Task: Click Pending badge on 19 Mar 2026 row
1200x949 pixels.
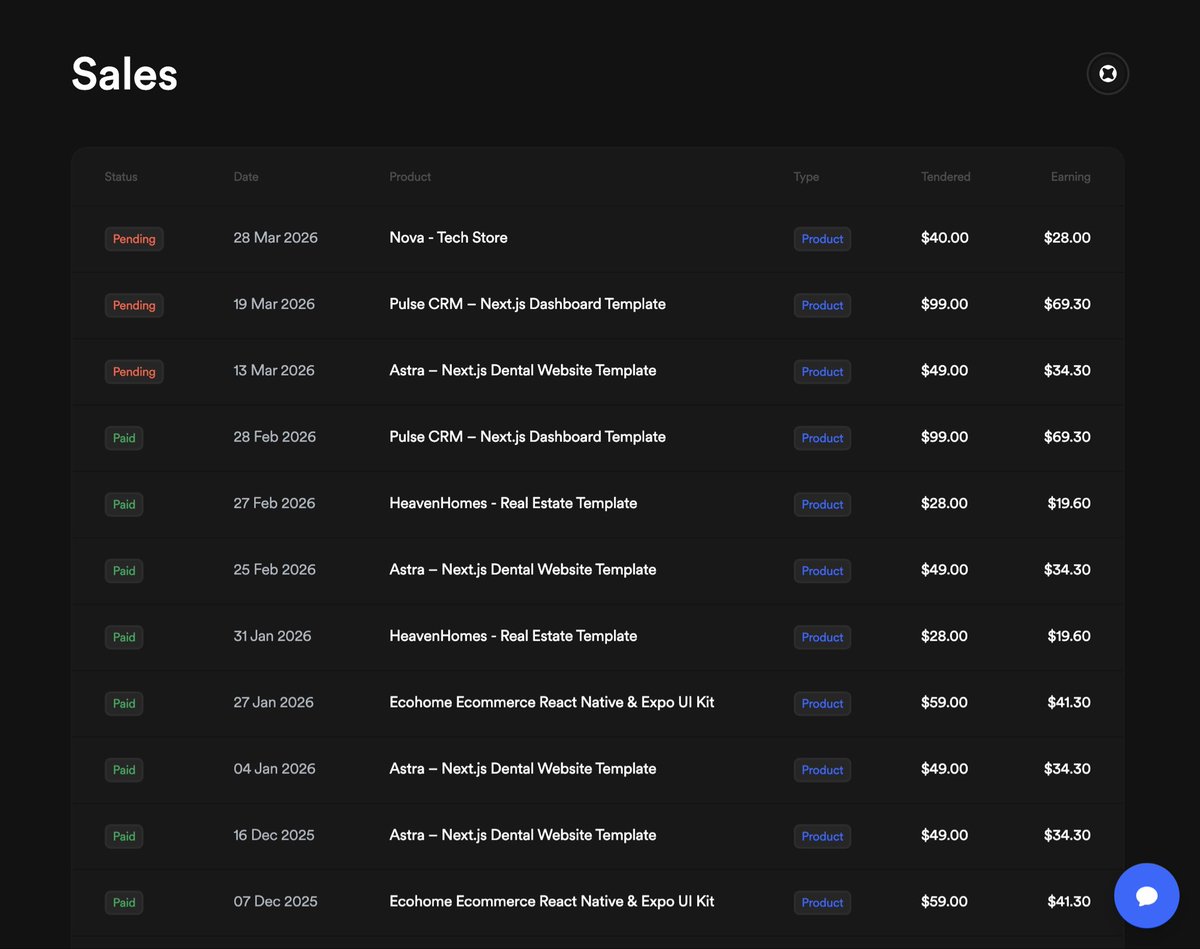Action: (134, 305)
